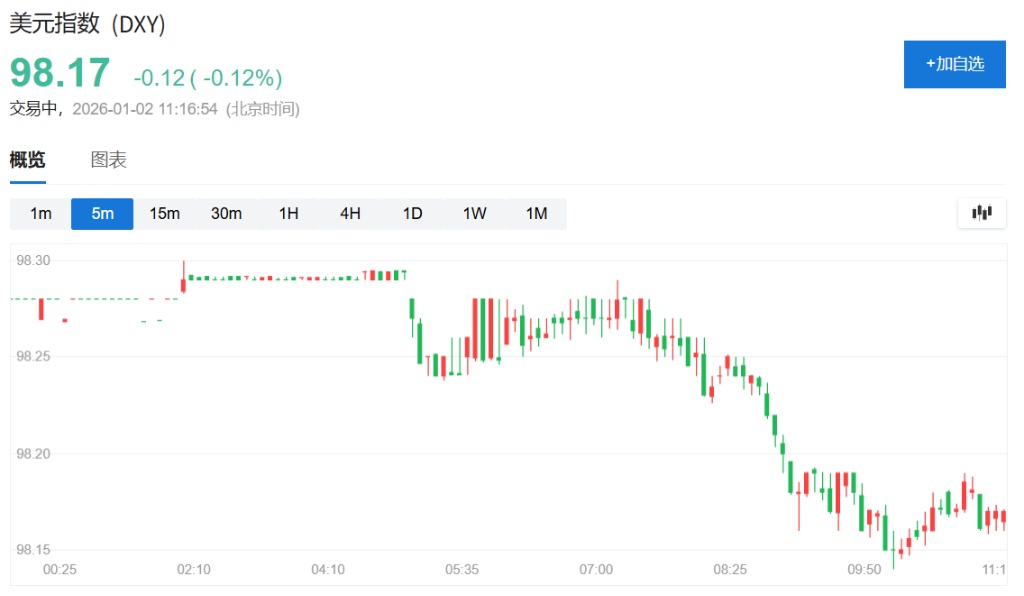Click the -0.12 (-0.12%) change value
Viewport: 1024px width, 596px height.
pyautogui.click(x=208, y=78)
